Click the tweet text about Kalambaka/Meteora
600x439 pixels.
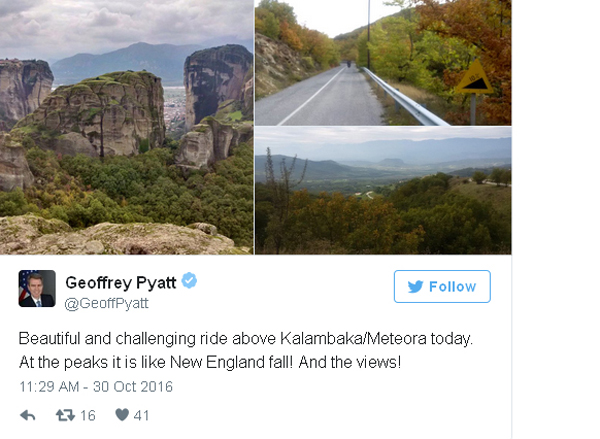(x=246, y=350)
